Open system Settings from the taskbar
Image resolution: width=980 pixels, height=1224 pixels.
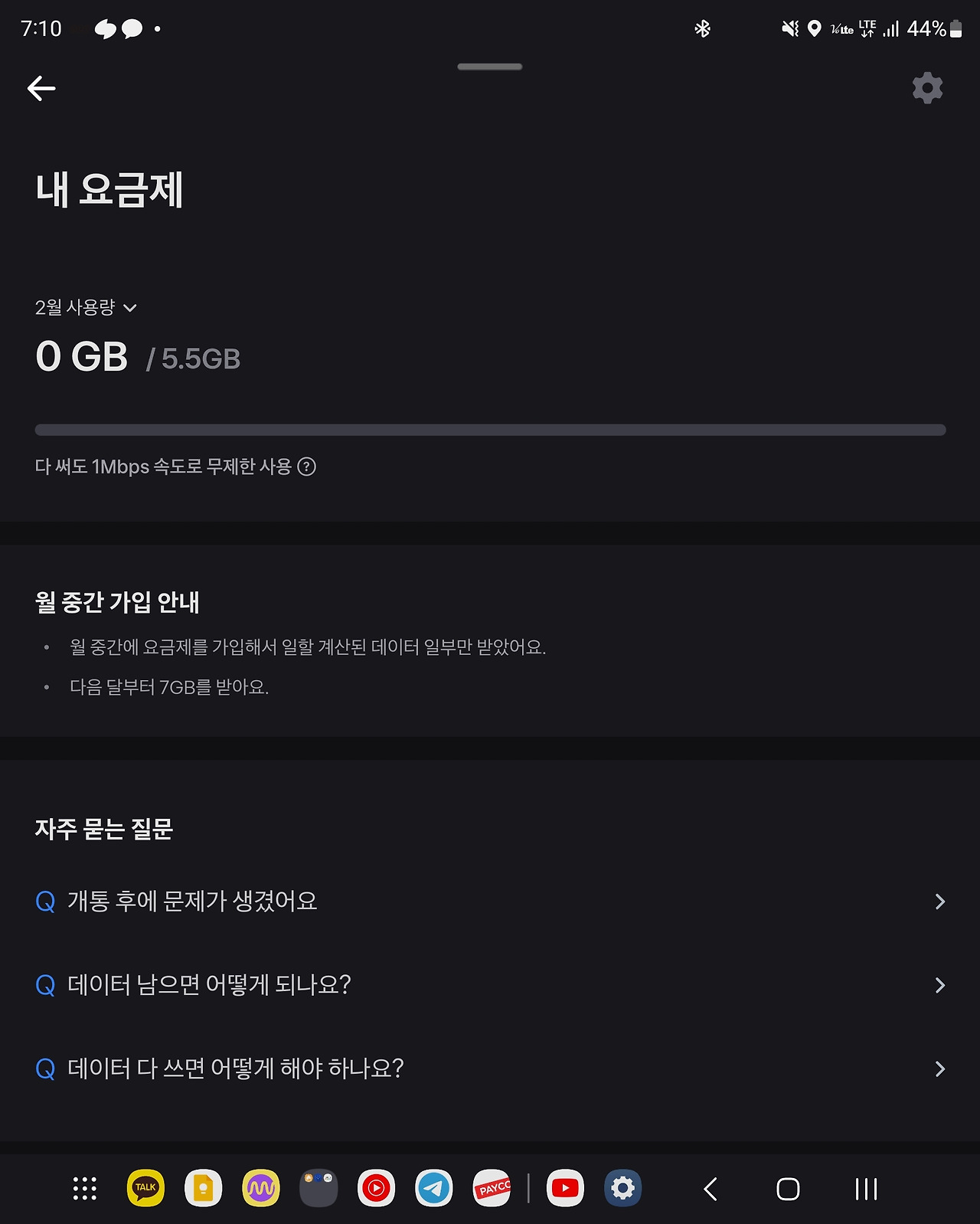click(622, 1188)
